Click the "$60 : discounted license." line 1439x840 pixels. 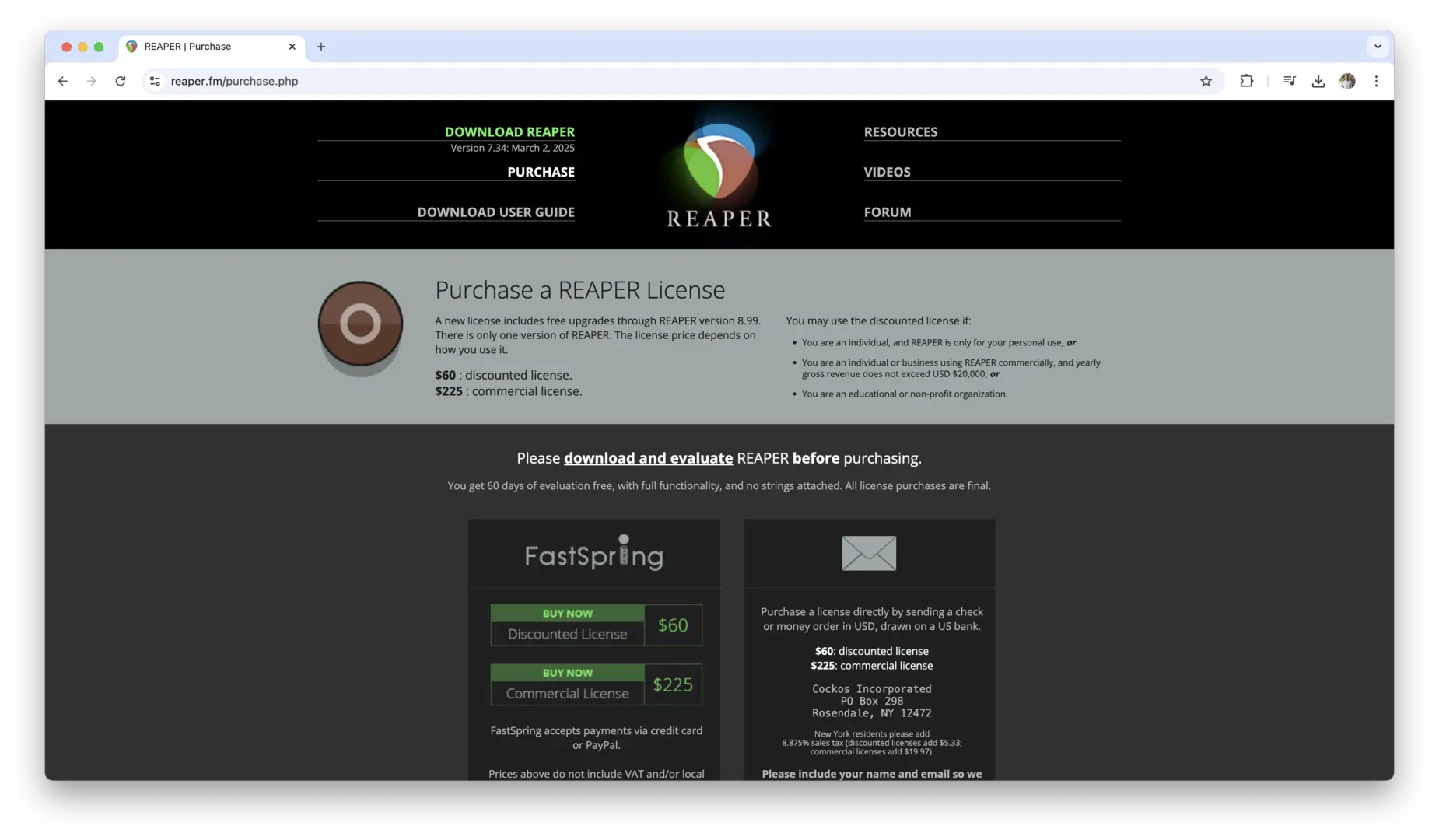click(x=503, y=375)
